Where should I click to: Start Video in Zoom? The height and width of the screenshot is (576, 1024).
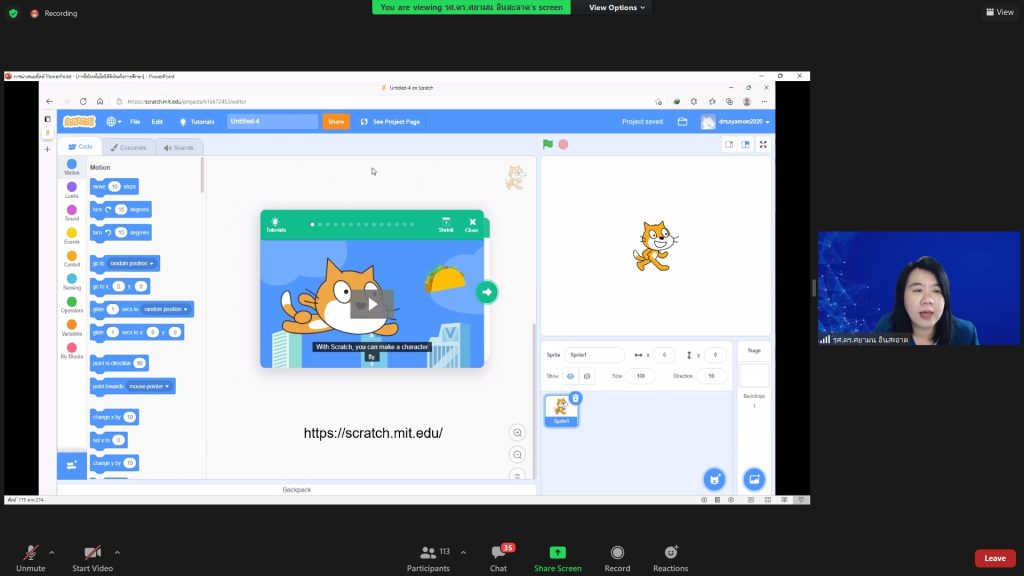point(92,558)
